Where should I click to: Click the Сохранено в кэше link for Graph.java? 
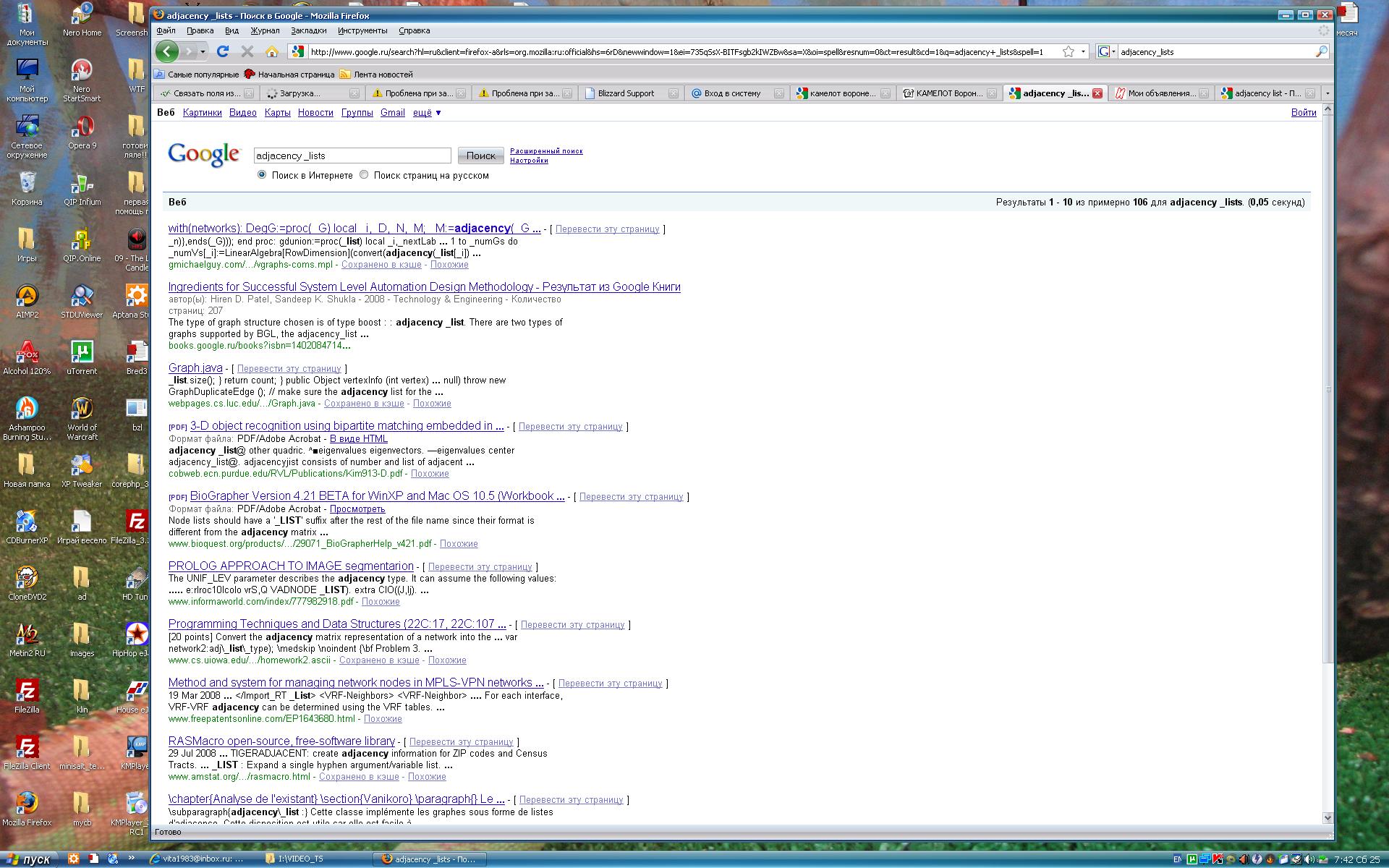[364, 404]
